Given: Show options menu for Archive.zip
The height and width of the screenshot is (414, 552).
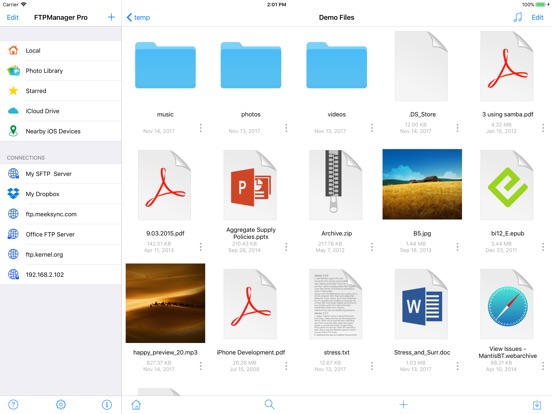Looking at the screenshot, I should click(372, 247).
